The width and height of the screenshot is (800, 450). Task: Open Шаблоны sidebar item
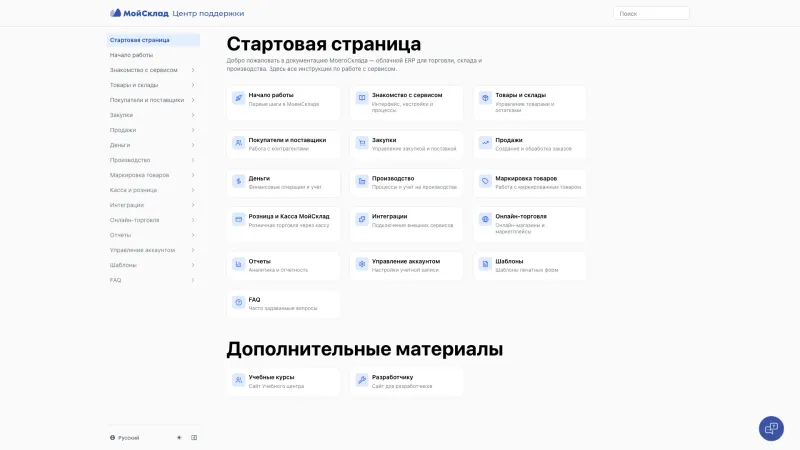click(x=153, y=265)
